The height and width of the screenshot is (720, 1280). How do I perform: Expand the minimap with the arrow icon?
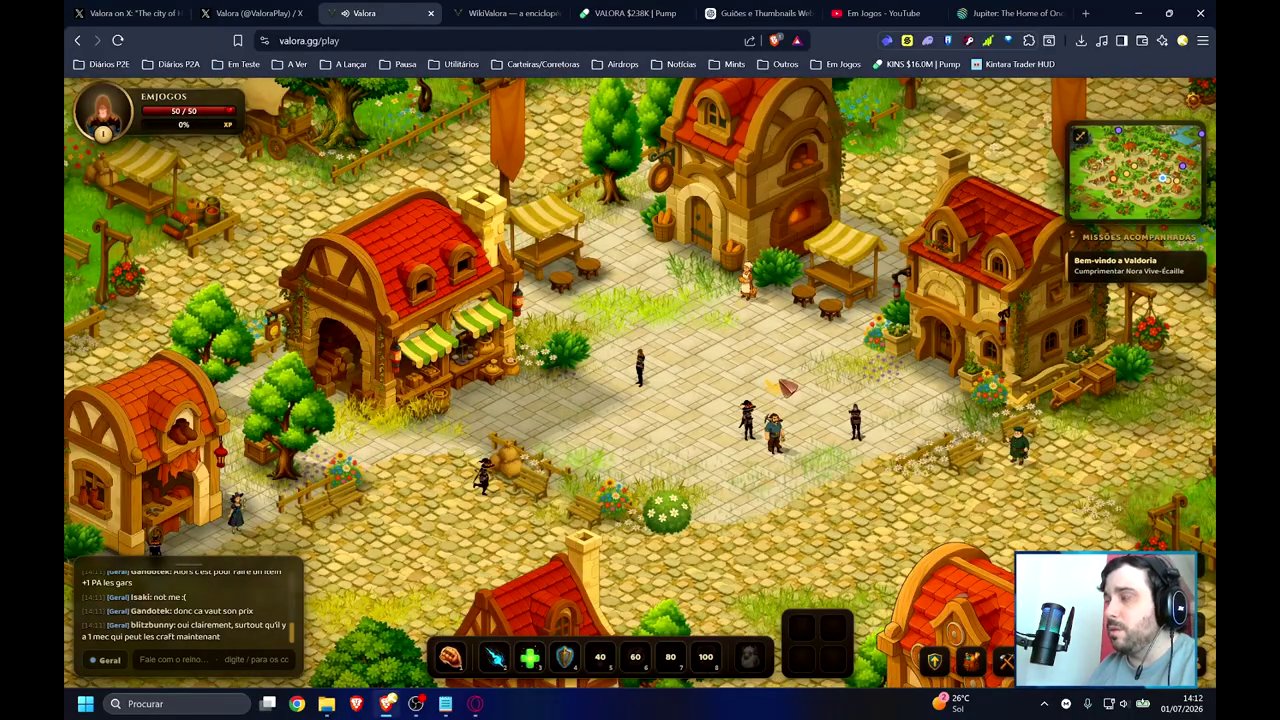click(1080, 135)
